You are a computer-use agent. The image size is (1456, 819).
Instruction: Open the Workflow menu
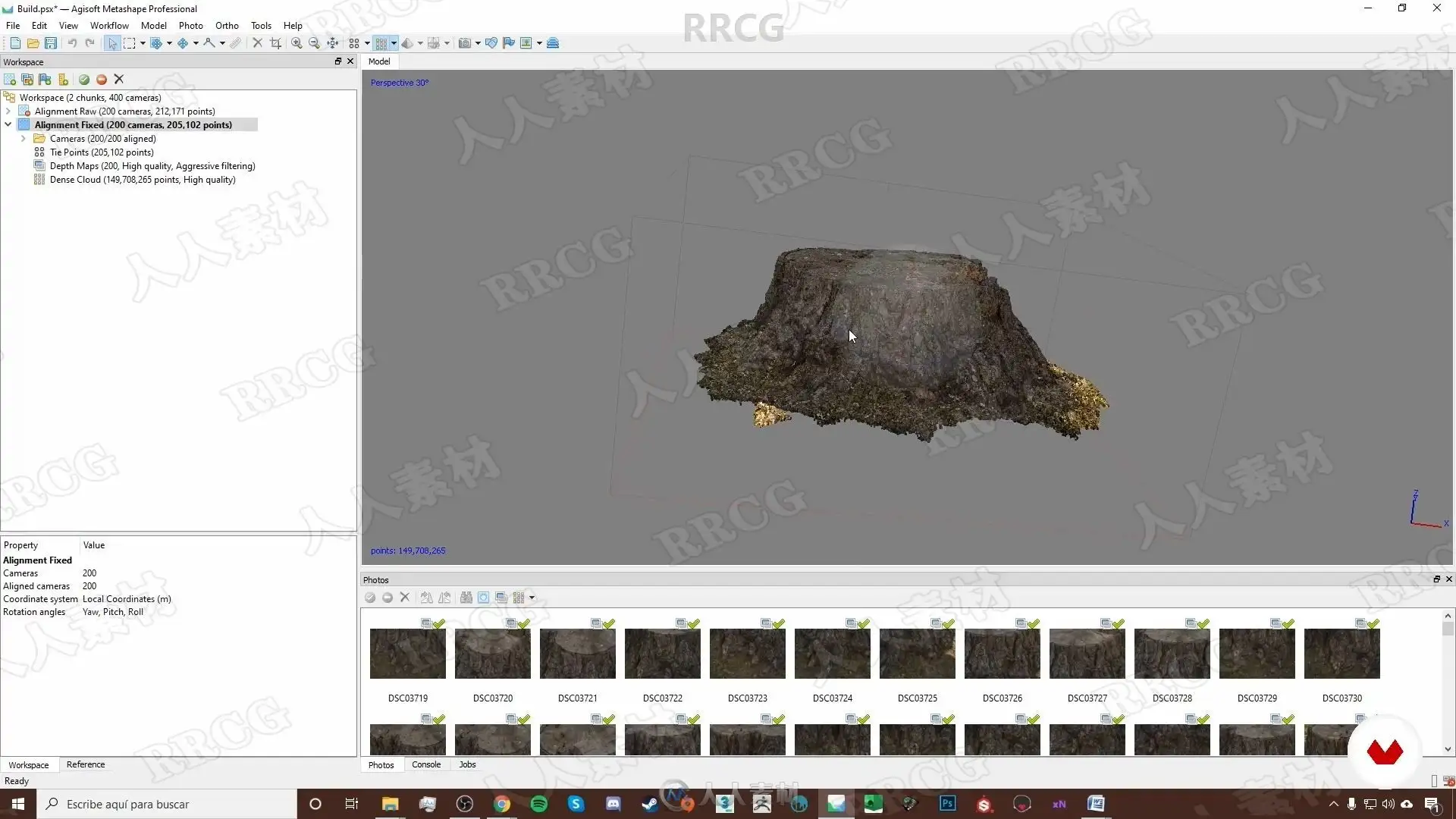(109, 25)
